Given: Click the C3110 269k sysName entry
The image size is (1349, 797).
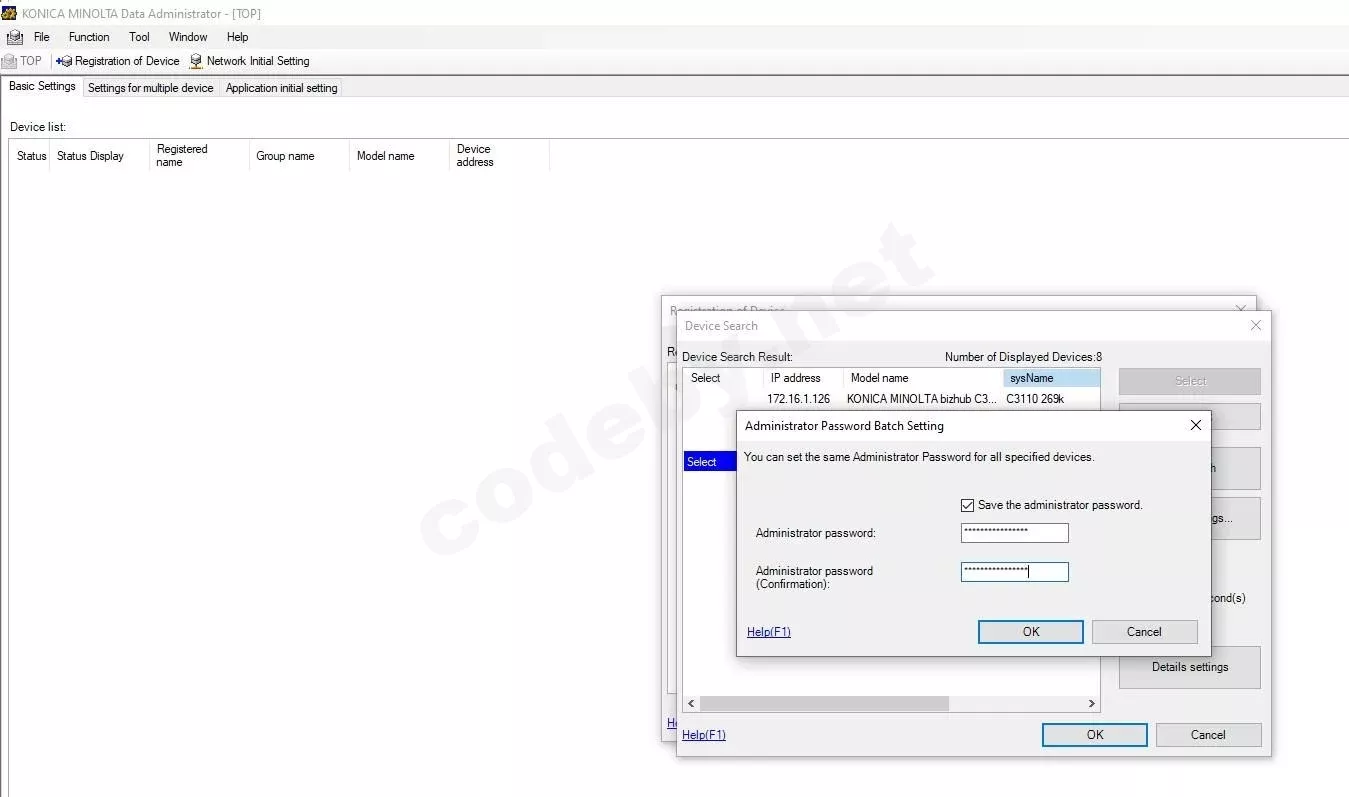Looking at the screenshot, I should pos(1035,399).
